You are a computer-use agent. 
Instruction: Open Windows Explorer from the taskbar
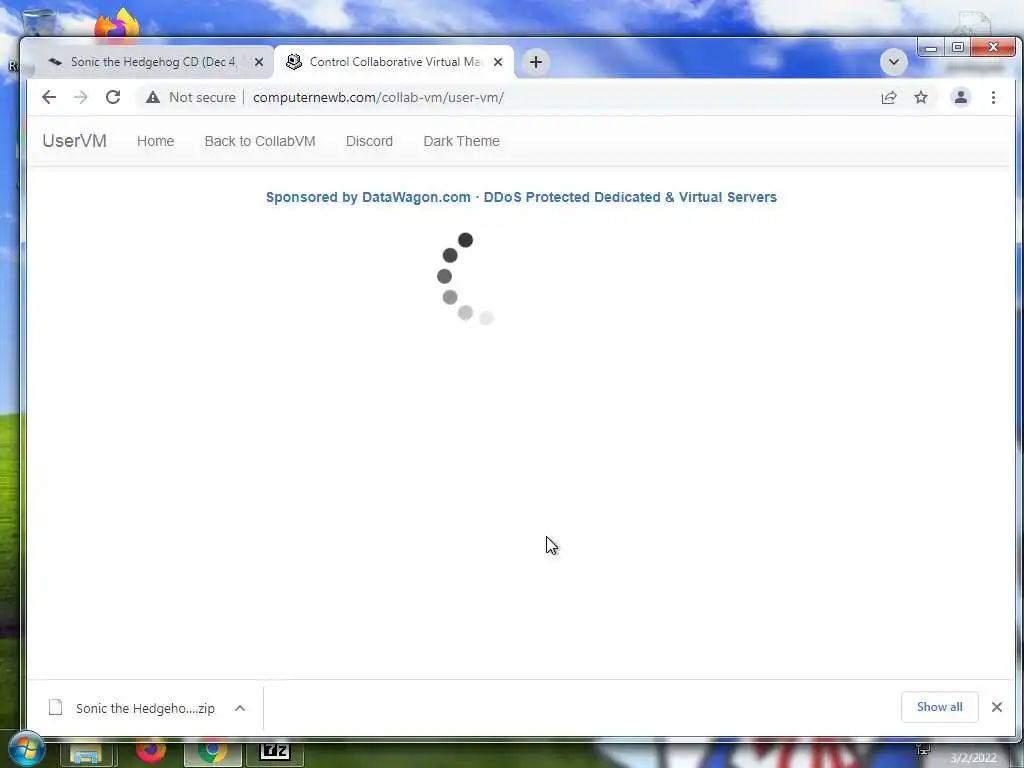click(86, 754)
